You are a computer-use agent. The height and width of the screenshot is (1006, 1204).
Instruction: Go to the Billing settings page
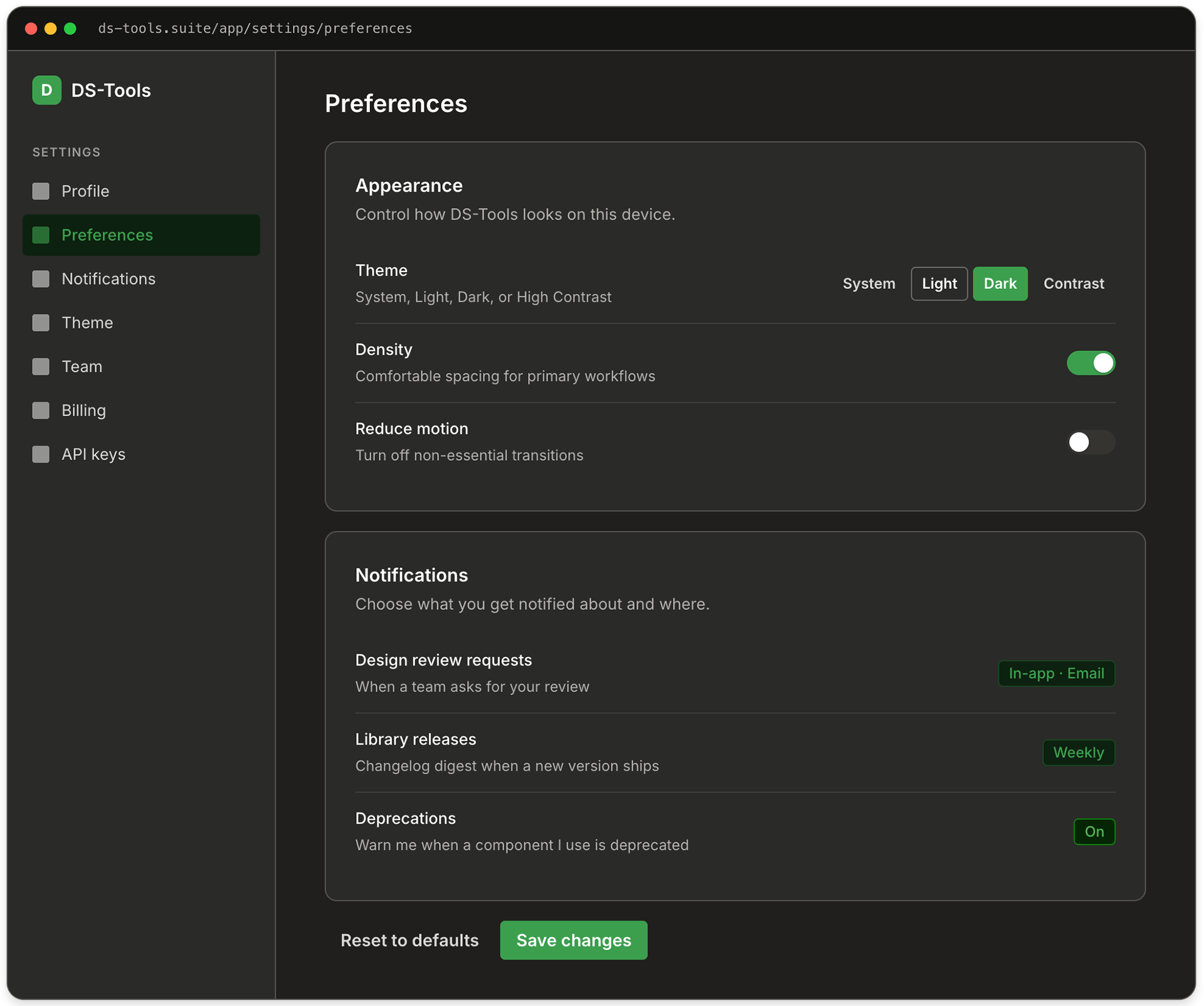83,411
